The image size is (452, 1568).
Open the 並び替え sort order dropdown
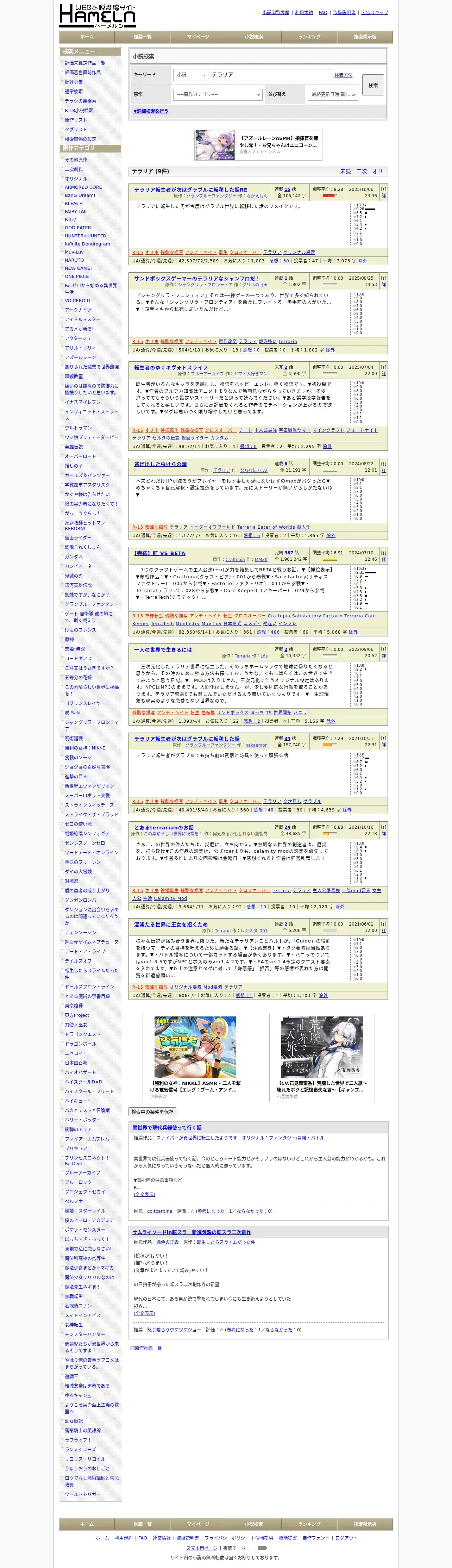point(333,94)
